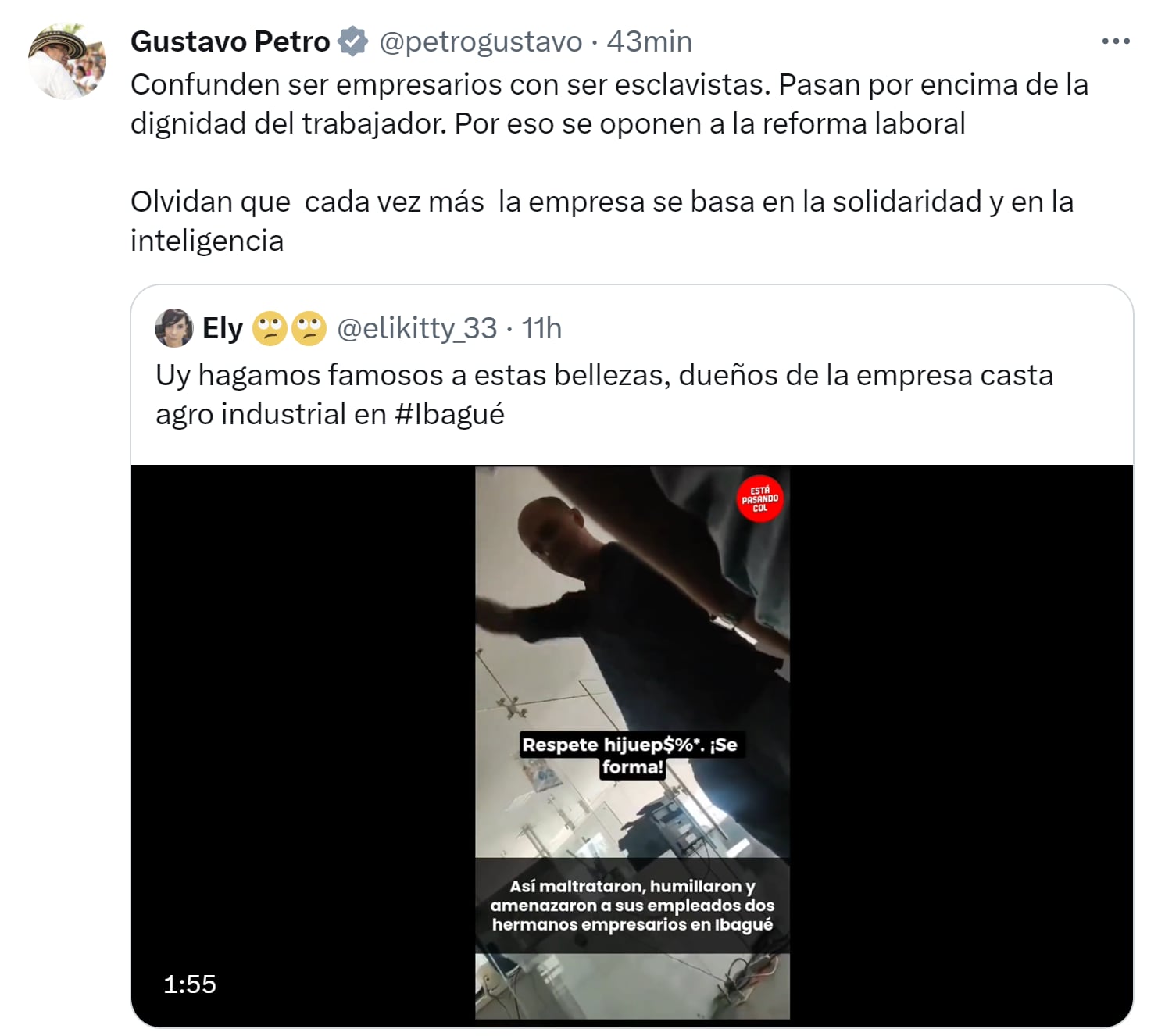Screen dimensions: 1165x1036
Task: Open quoted tweet text about empresa casta
Action: [x=604, y=395]
